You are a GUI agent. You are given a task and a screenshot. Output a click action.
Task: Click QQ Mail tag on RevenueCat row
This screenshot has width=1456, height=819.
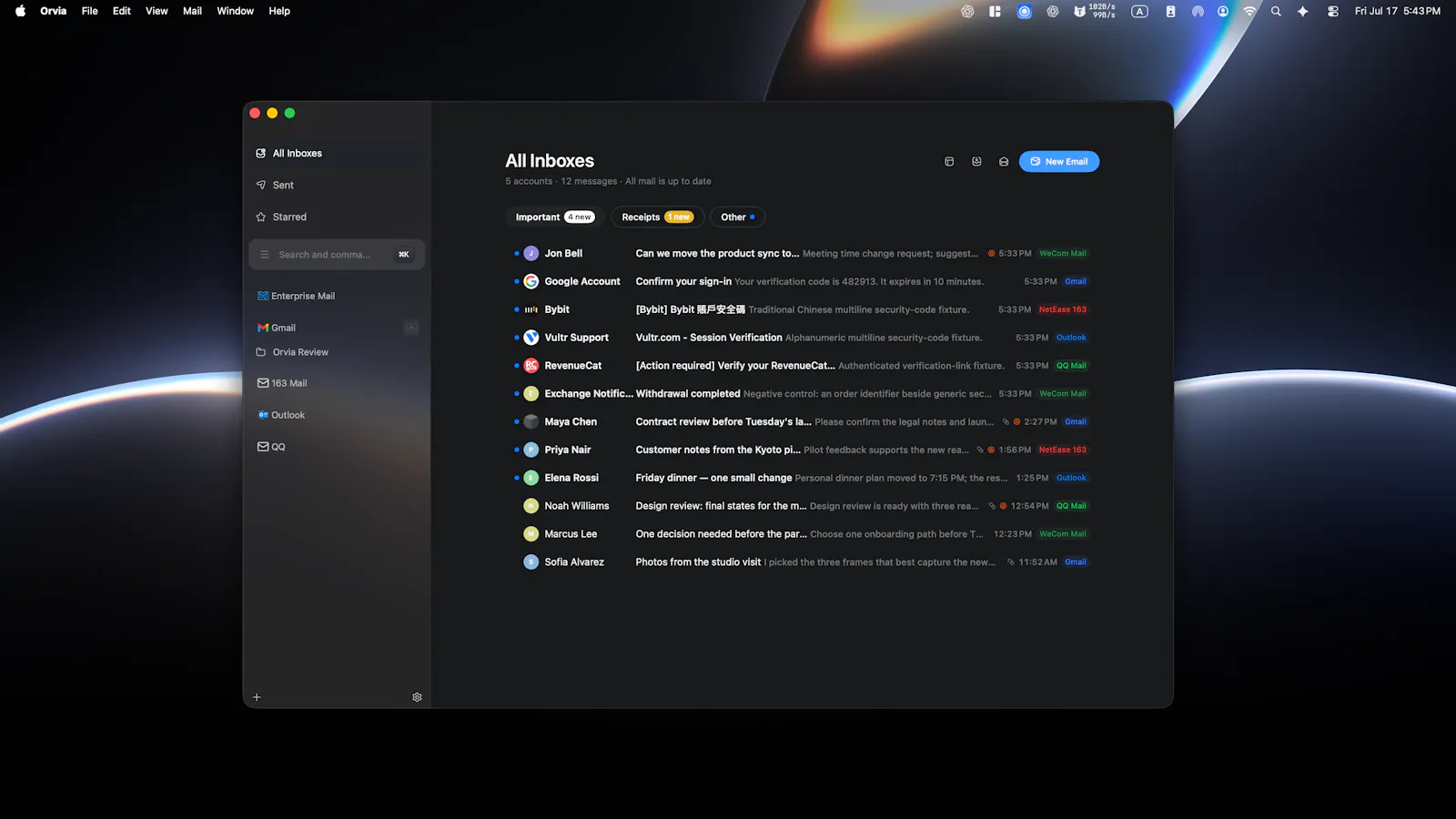[x=1071, y=366]
